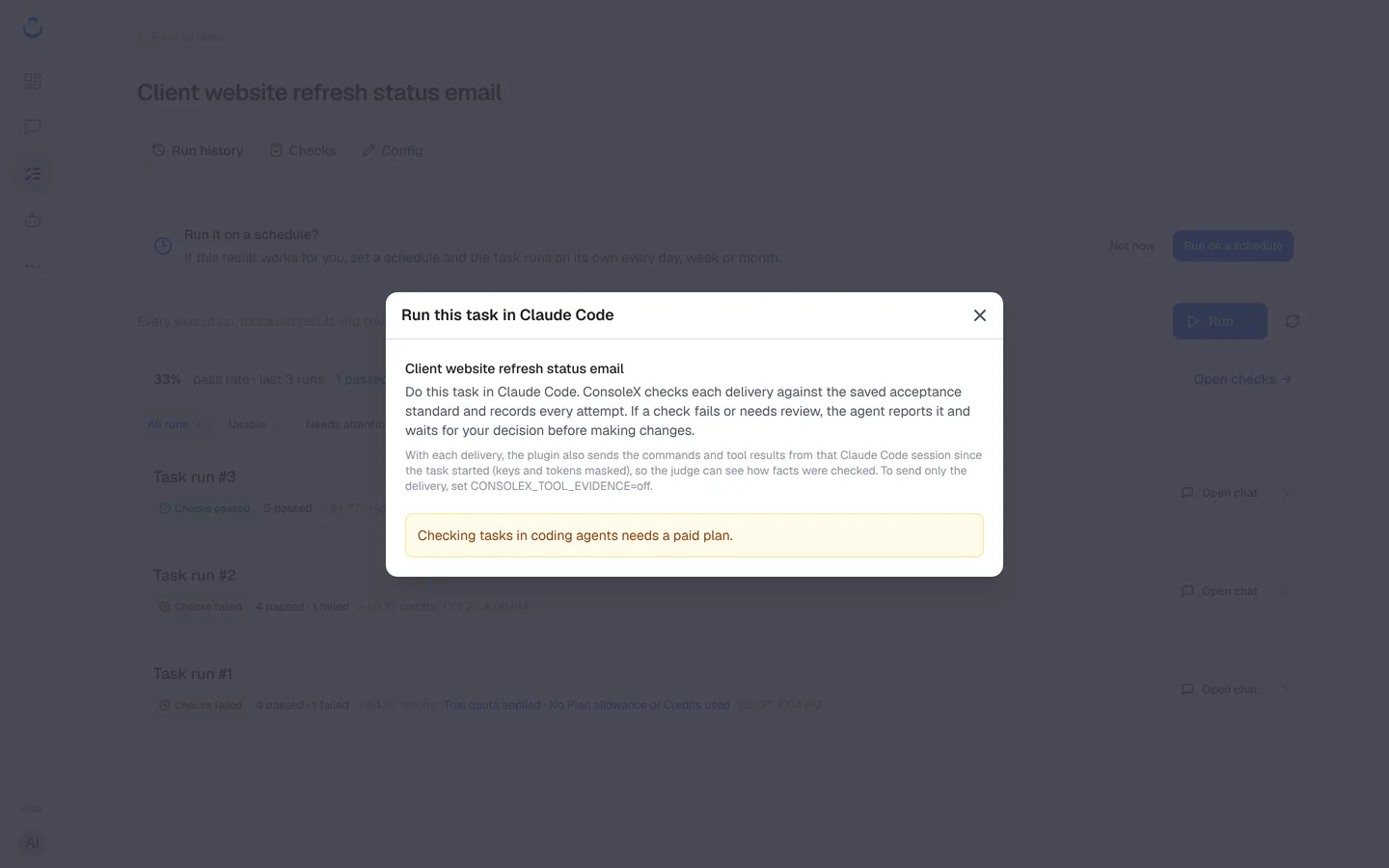Open chat for Task run #2
The height and width of the screenshot is (868, 1389).
pos(1219,591)
